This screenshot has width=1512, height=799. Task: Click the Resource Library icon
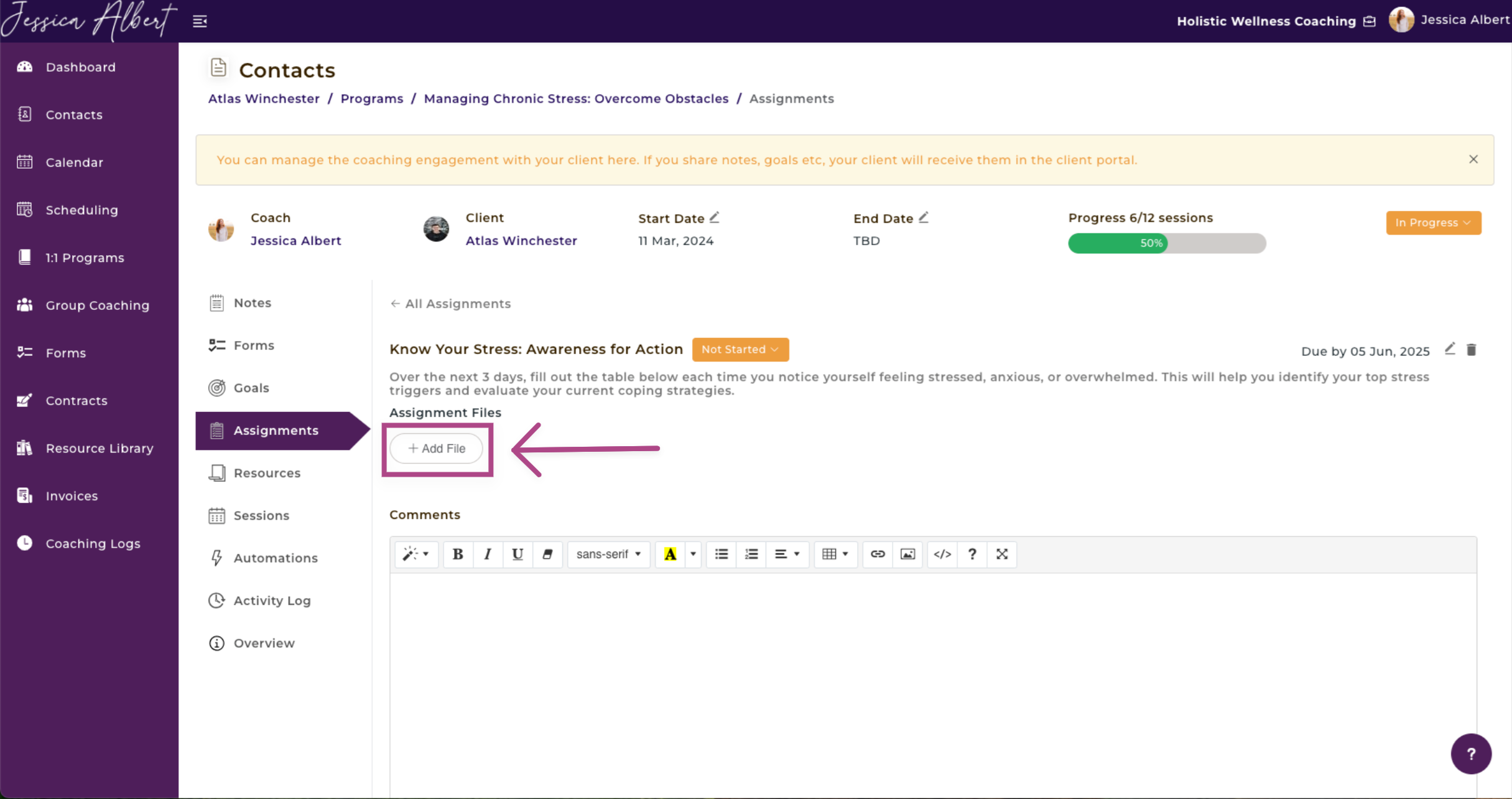(x=25, y=448)
